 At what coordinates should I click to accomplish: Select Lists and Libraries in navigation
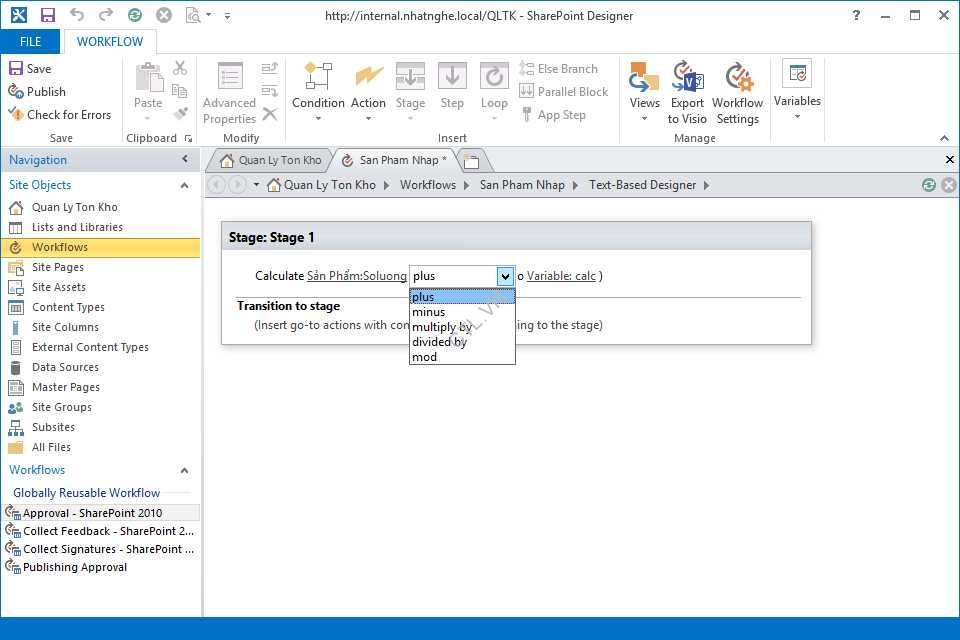coord(77,227)
